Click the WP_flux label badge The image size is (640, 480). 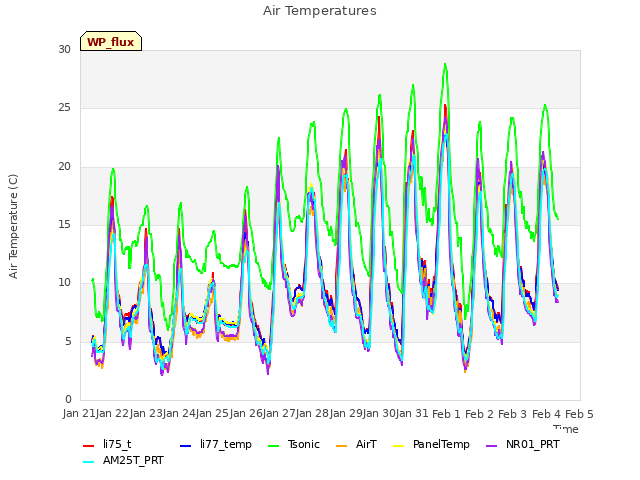pos(111,41)
